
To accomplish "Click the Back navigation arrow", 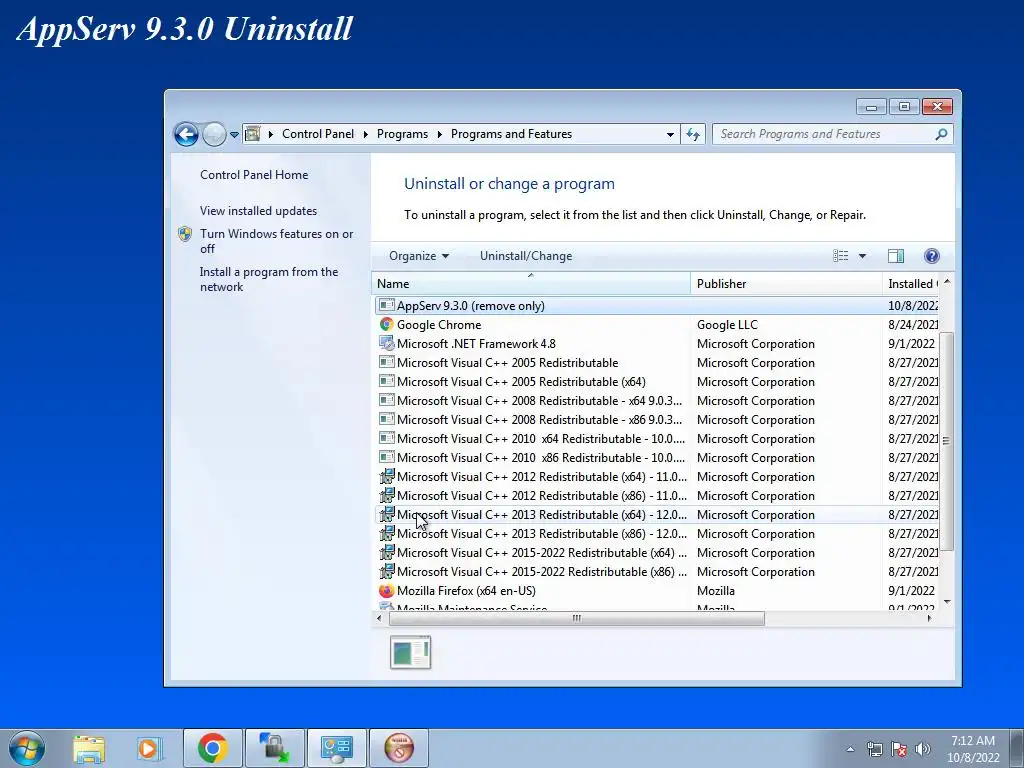I will (186, 135).
